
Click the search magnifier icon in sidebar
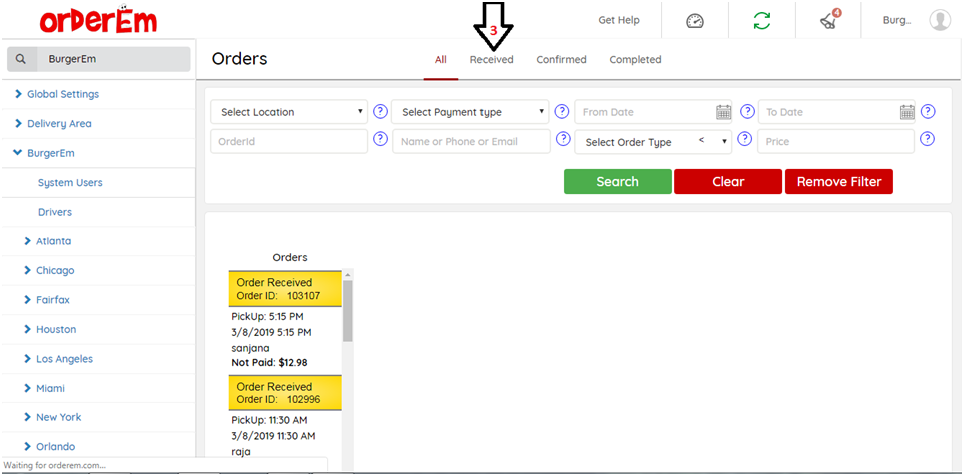click(22, 60)
